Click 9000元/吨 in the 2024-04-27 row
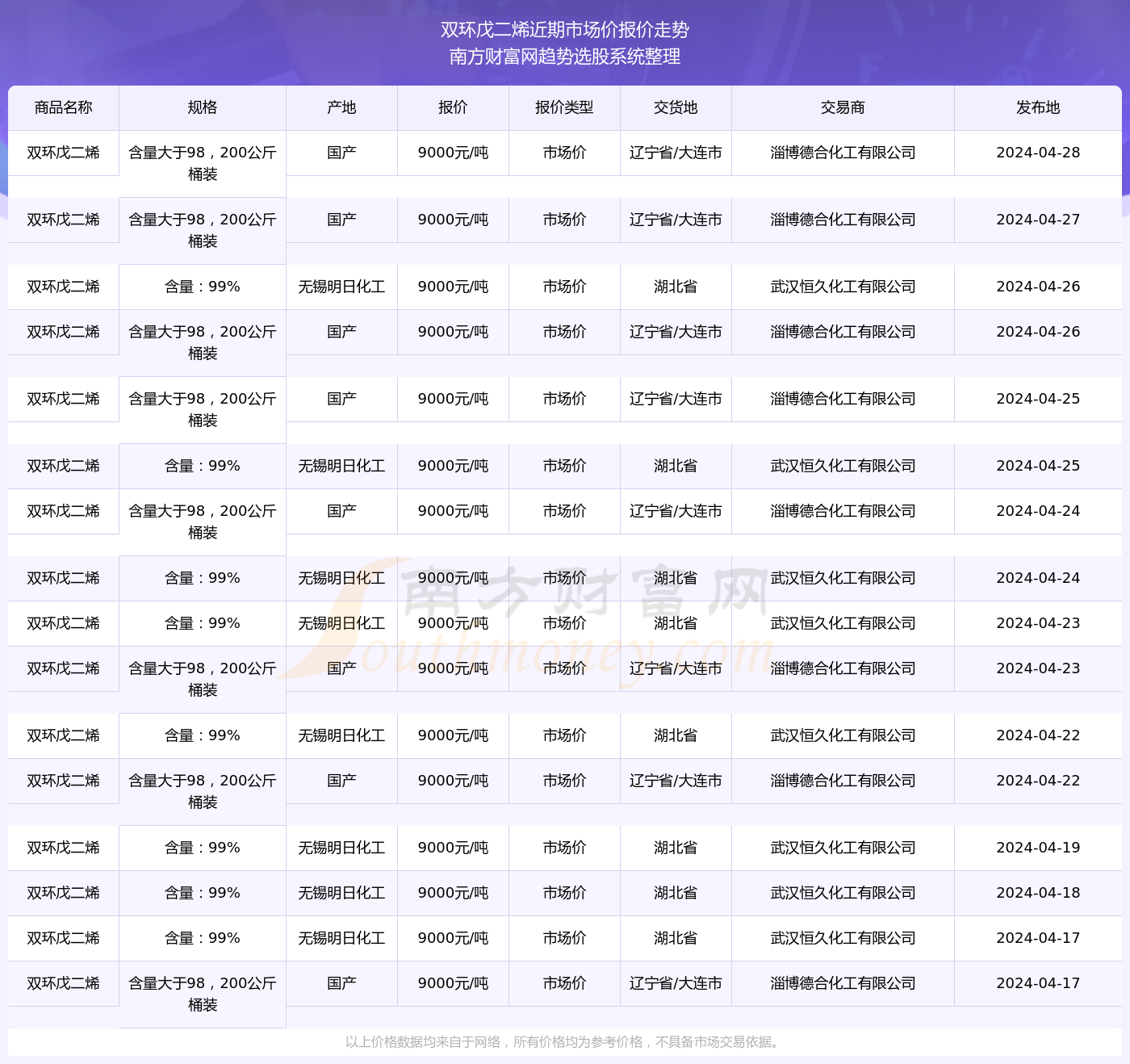Image resolution: width=1130 pixels, height=1064 pixels. coord(453,220)
